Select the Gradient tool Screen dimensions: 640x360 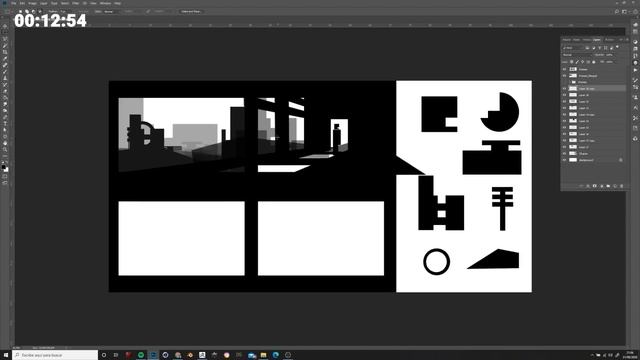click(x=5, y=98)
